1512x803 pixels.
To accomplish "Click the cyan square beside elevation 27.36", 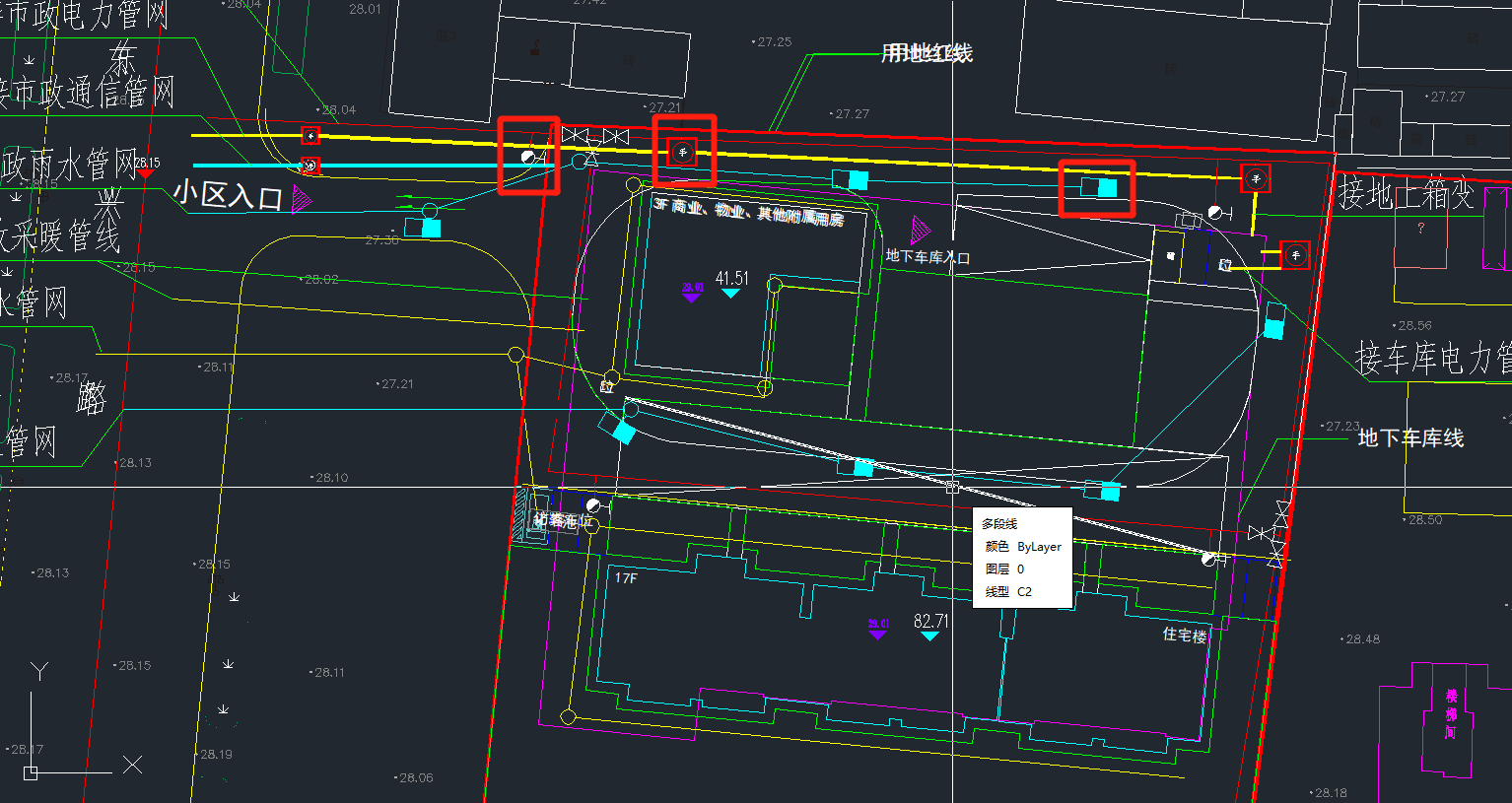I will [x=431, y=228].
